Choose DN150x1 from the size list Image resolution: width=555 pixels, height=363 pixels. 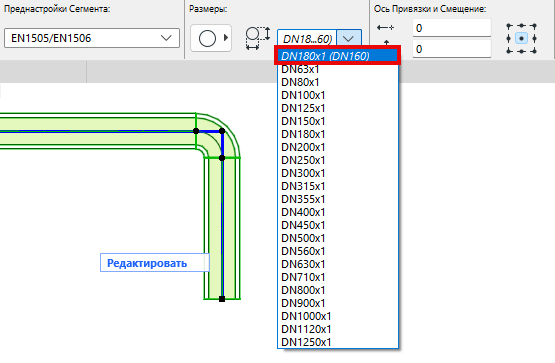coord(338,121)
